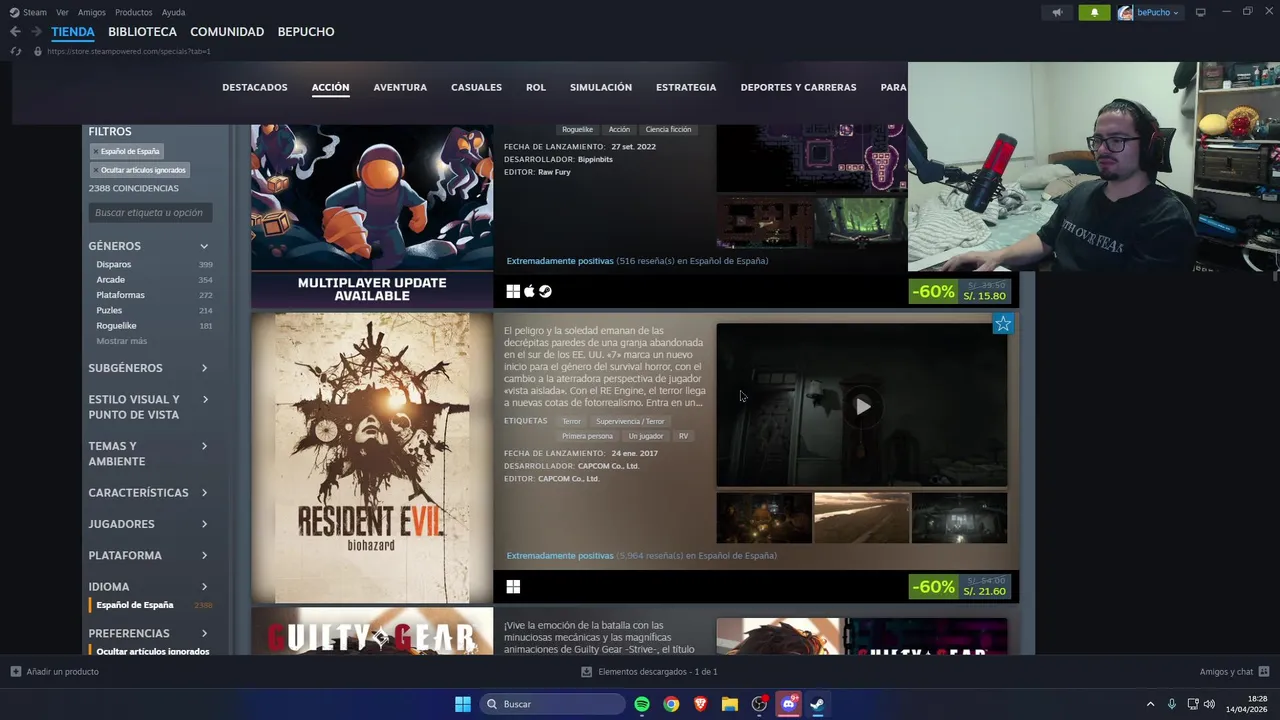The width and height of the screenshot is (1280, 720).
Task: Click the Steam Deck compatibility icon
Action: [x=546, y=292]
